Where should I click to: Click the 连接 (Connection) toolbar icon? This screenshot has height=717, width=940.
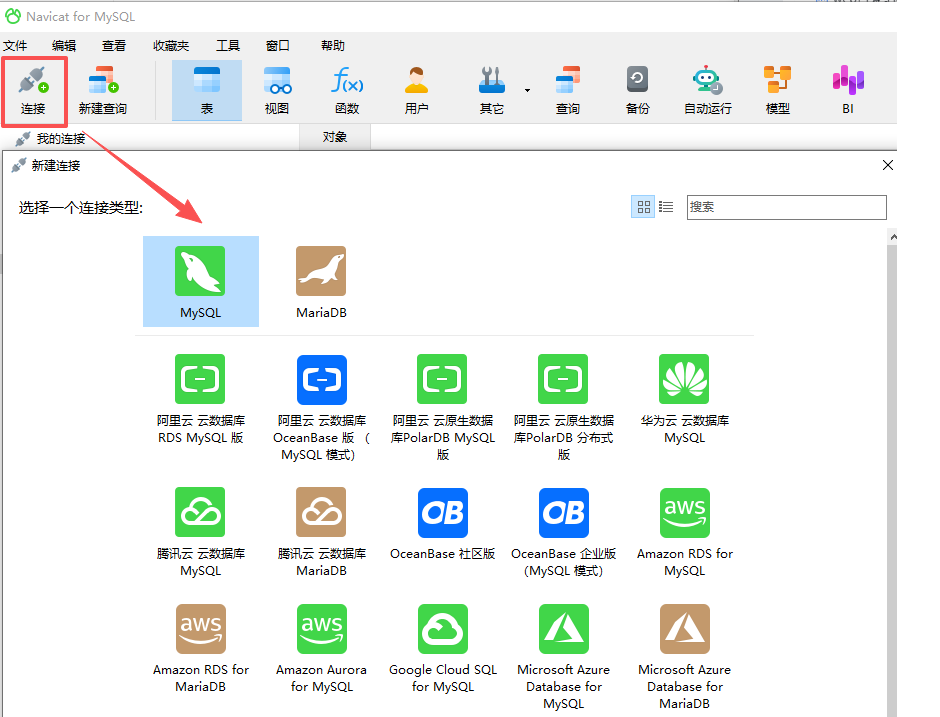pyautogui.click(x=33, y=90)
